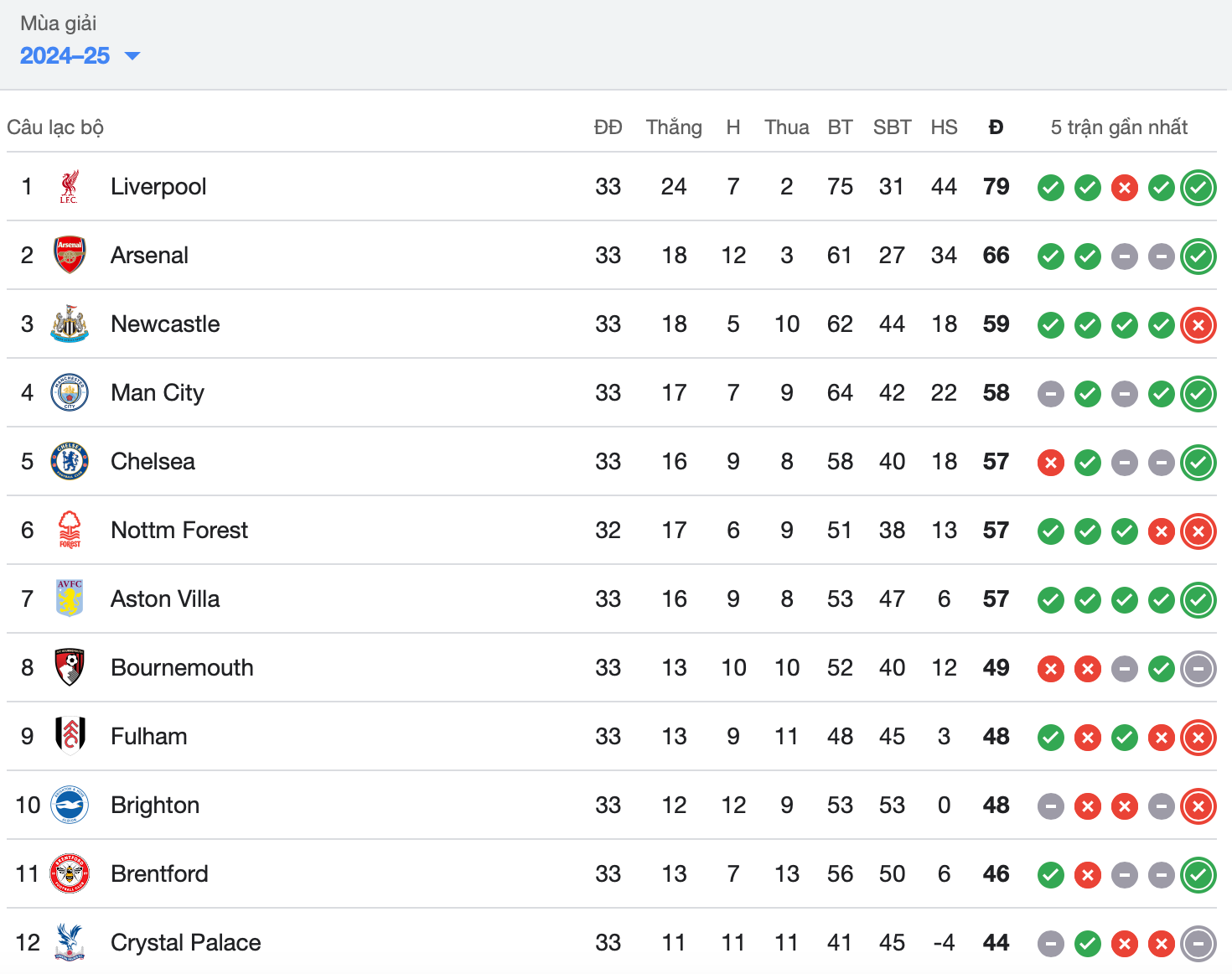Click Bournemouth's latest match draw icon
Image resolution: width=1232 pixels, height=974 pixels.
coord(1198,669)
